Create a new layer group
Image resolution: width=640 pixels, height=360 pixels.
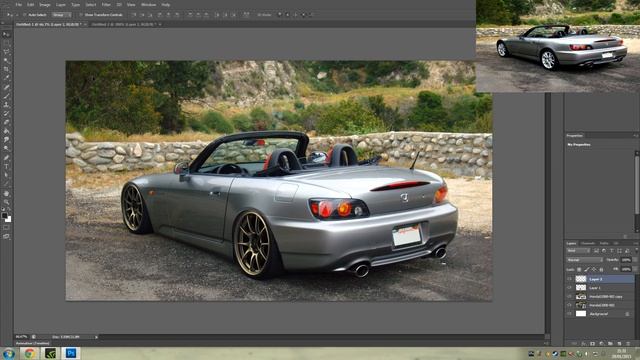pyautogui.click(x=610, y=344)
